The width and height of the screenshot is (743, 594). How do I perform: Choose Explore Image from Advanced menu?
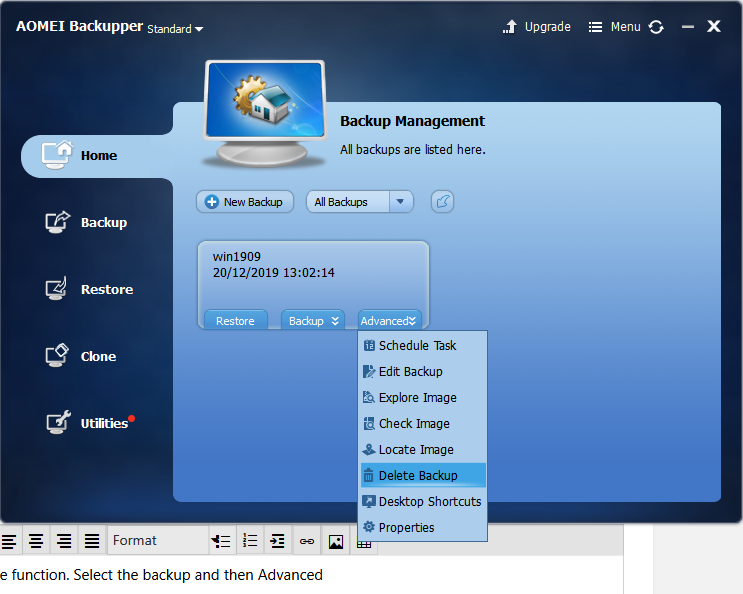[x=423, y=397]
